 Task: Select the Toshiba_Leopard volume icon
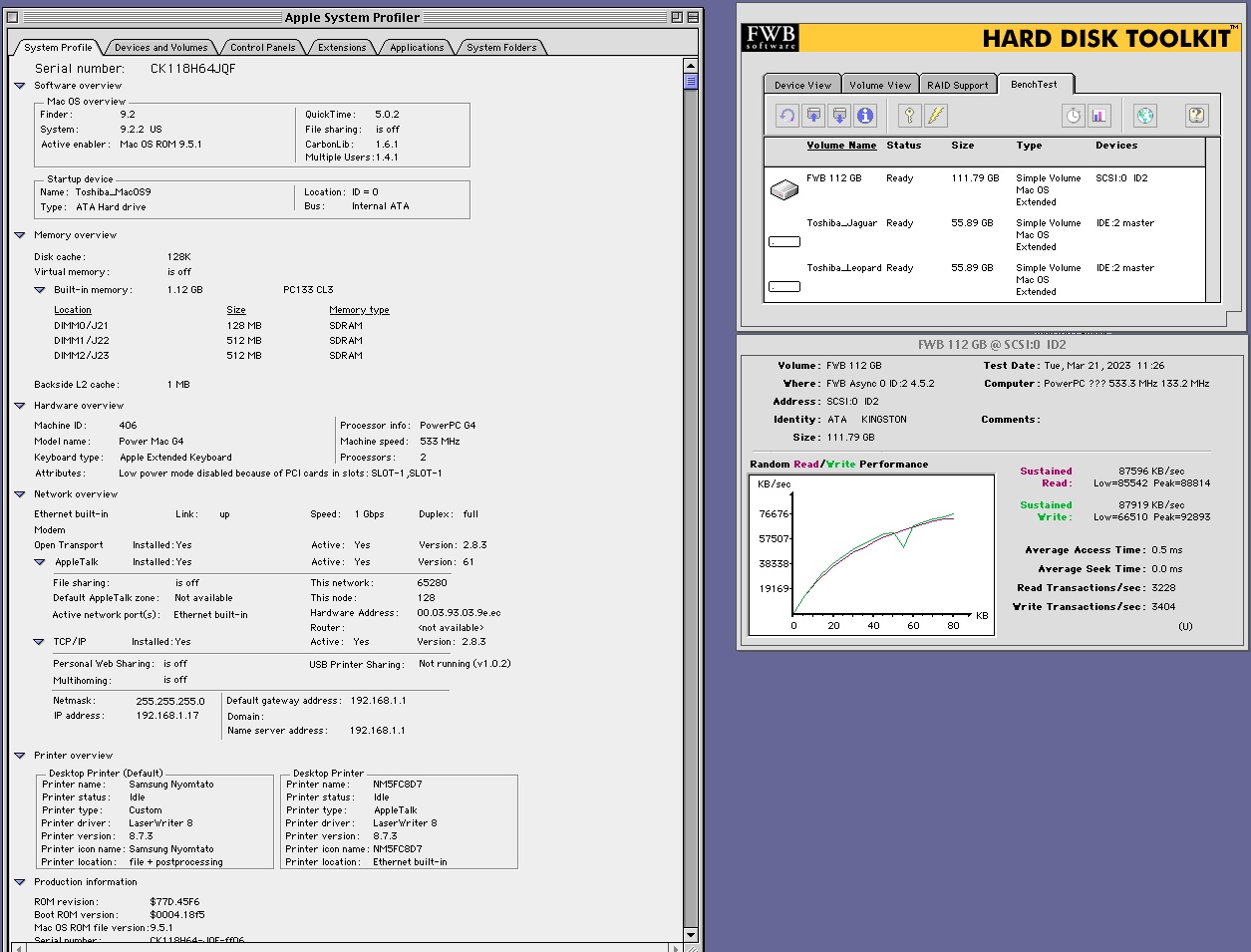(x=784, y=286)
